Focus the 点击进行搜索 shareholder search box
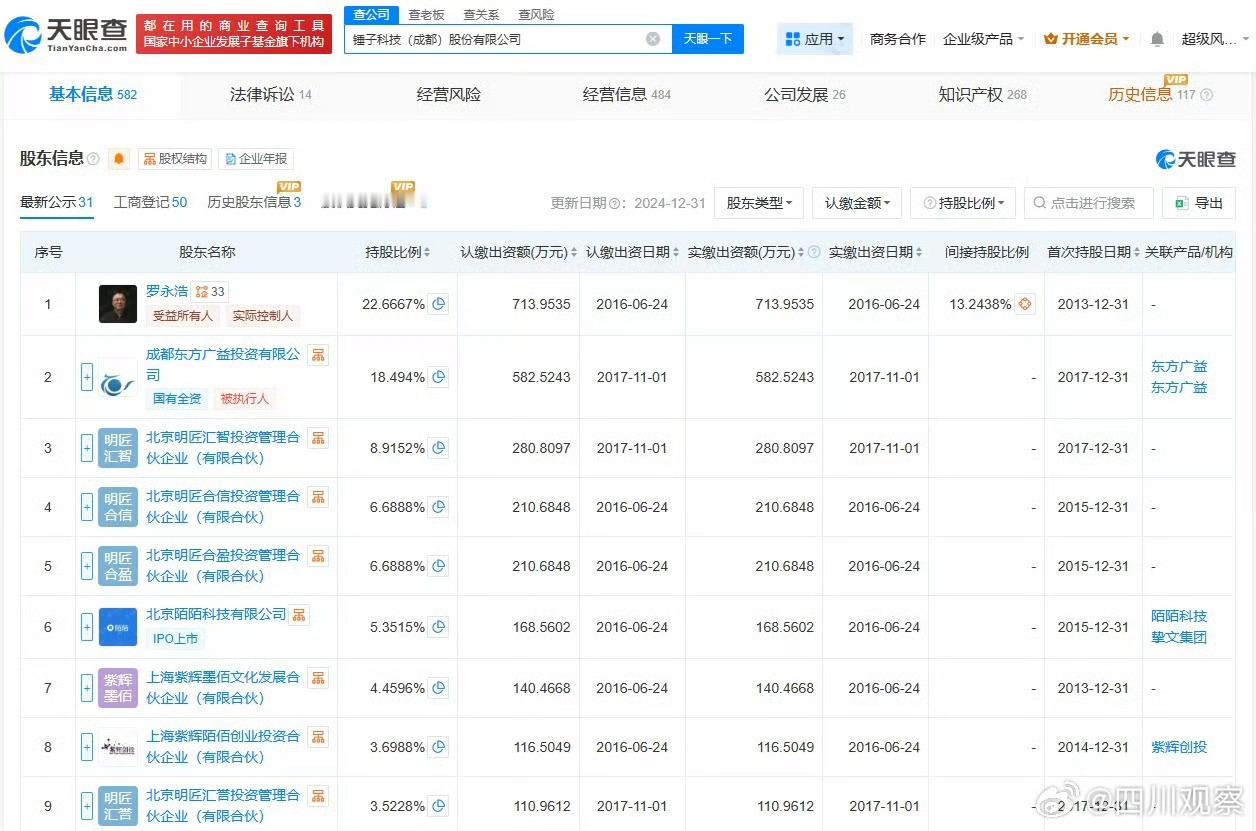This screenshot has height=831, width=1256. click(1089, 203)
